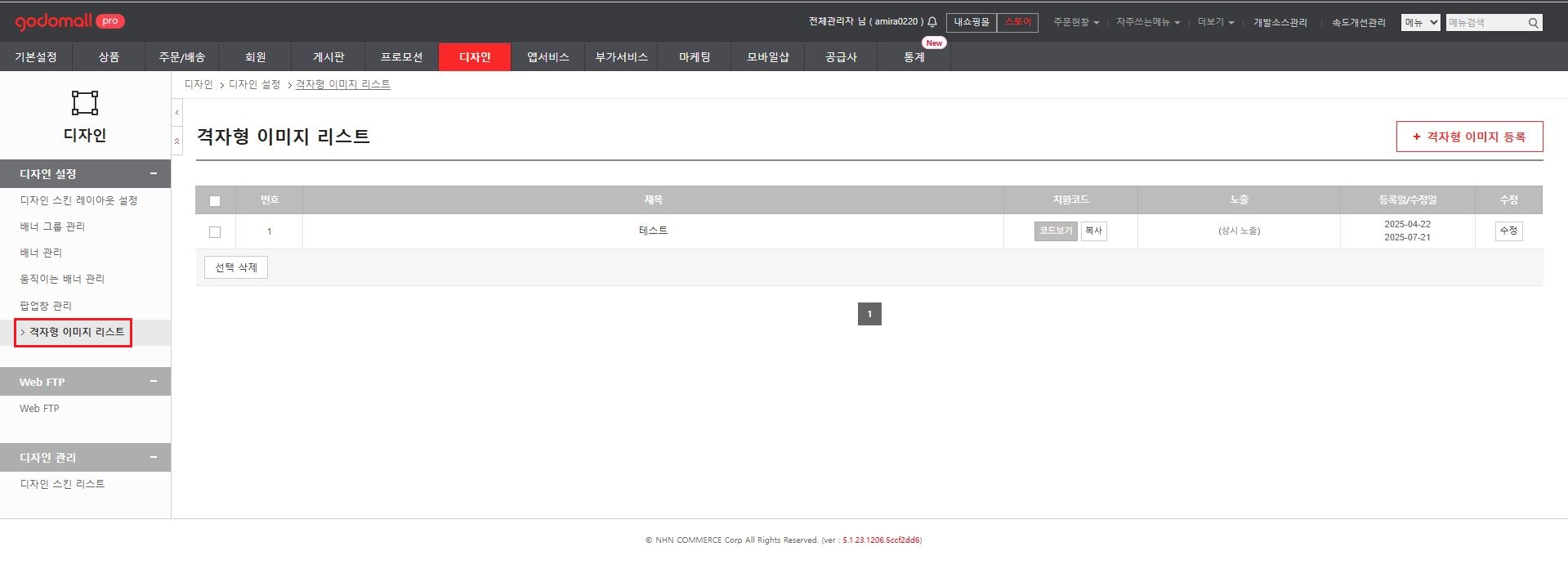Open the 모바일샵 menu
This screenshot has width=1568, height=578.
(767, 57)
